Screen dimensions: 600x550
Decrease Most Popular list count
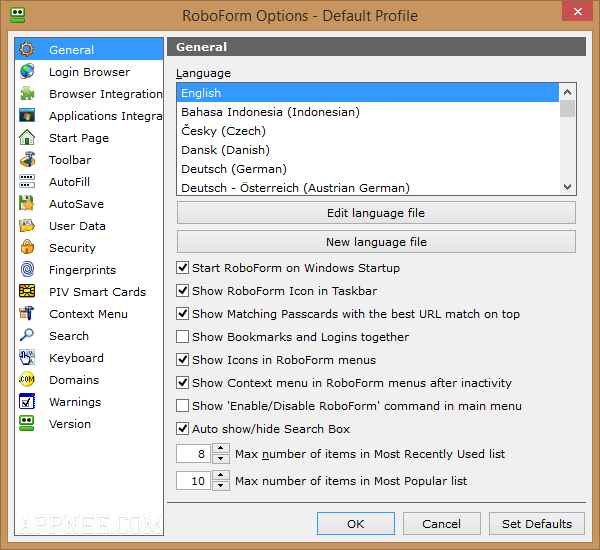click(221, 485)
